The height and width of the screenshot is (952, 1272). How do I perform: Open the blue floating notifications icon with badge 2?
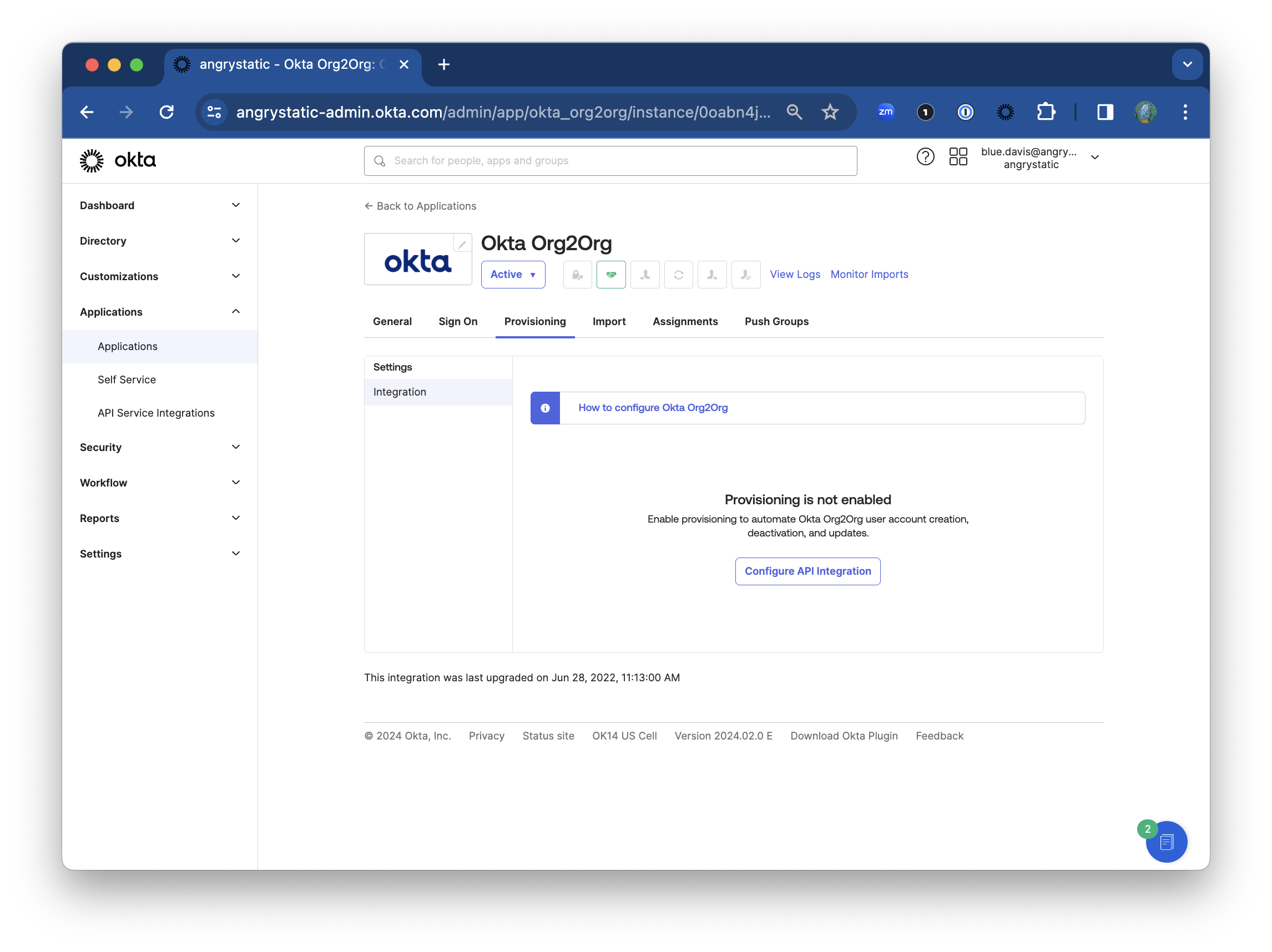(x=1166, y=842)
